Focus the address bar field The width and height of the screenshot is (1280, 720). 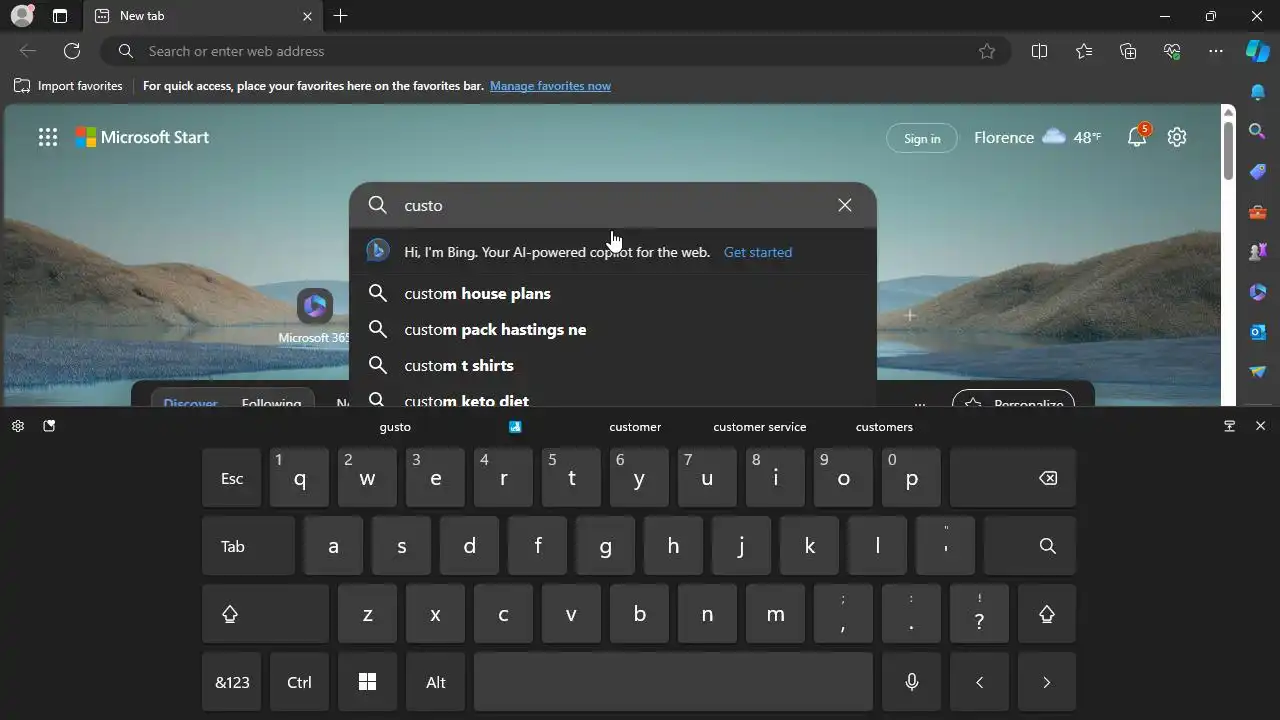tap(556, 51)
